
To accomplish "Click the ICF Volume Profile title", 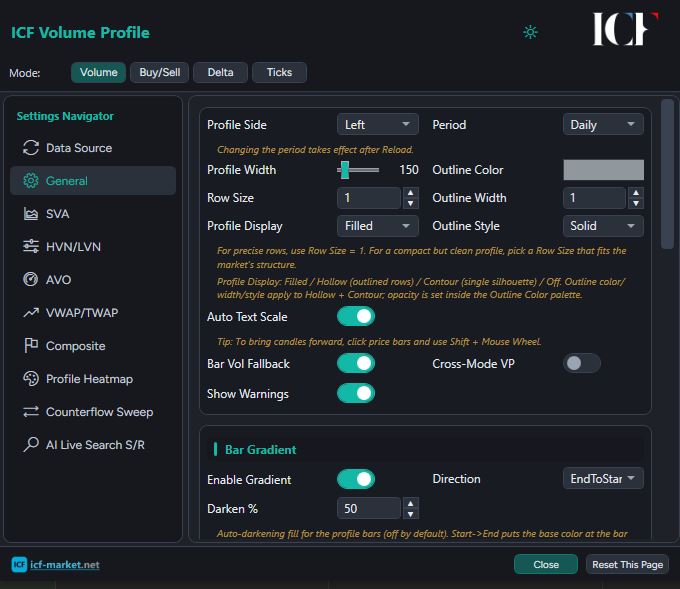I will coord(80,33).
